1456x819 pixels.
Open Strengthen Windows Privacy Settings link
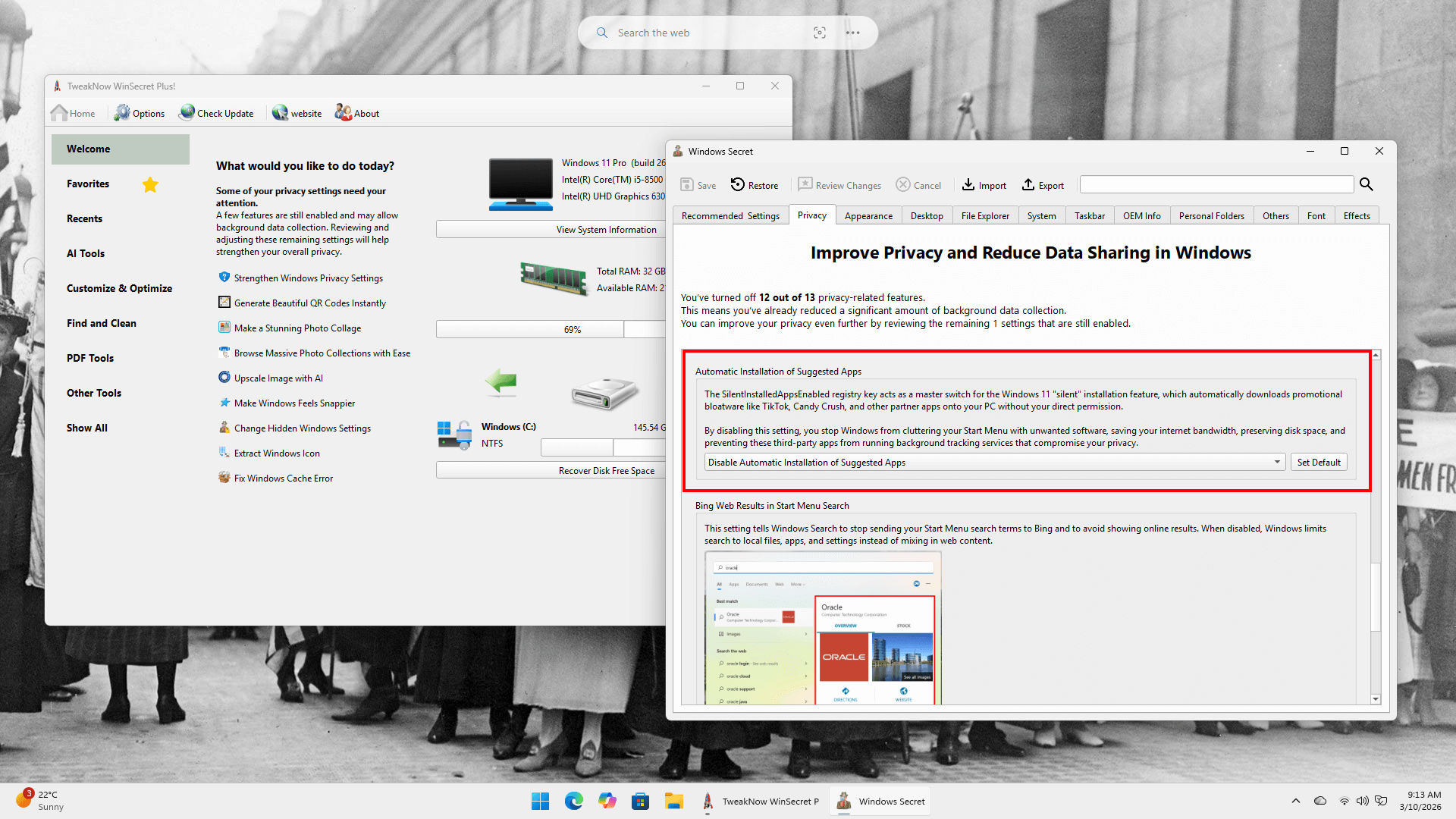pos(308,278)
